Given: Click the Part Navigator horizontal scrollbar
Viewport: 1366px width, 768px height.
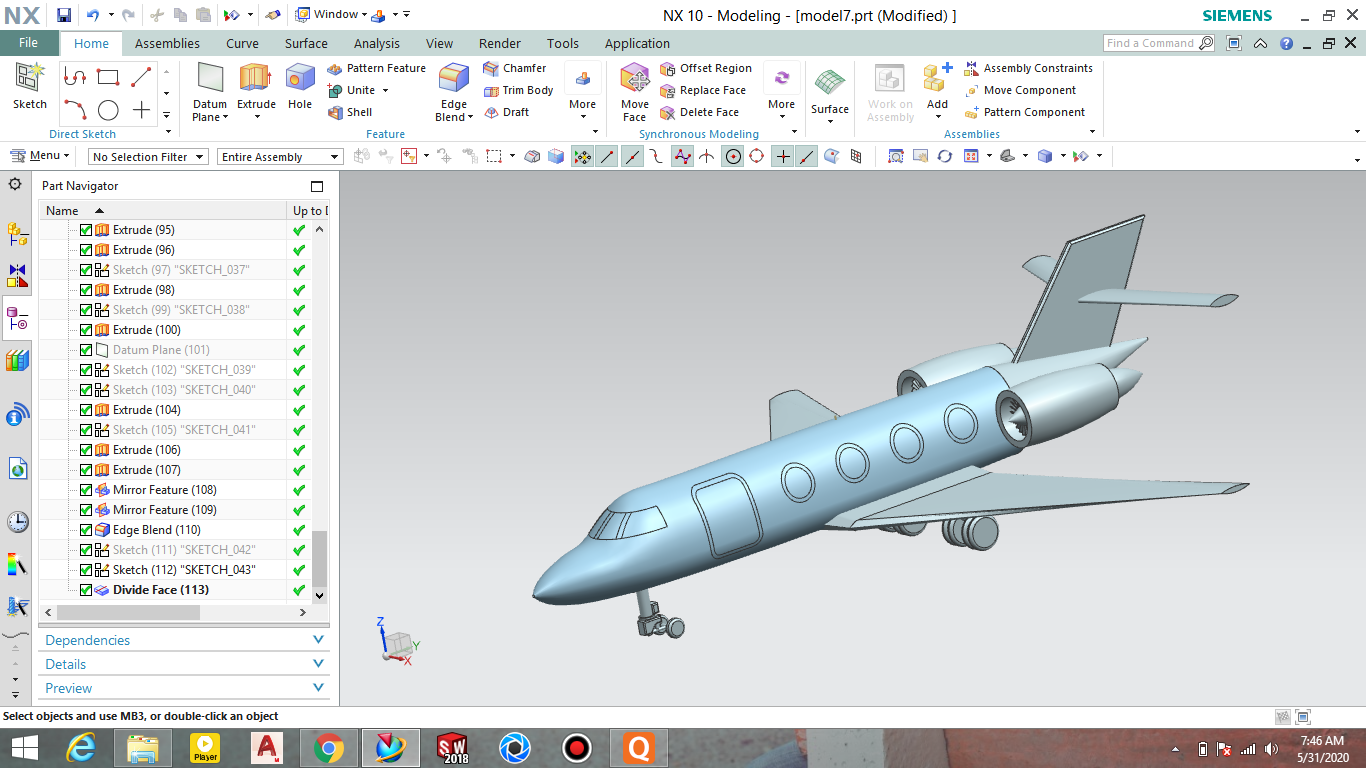Looking at the screenshot, I should click(x=128, y=612).
